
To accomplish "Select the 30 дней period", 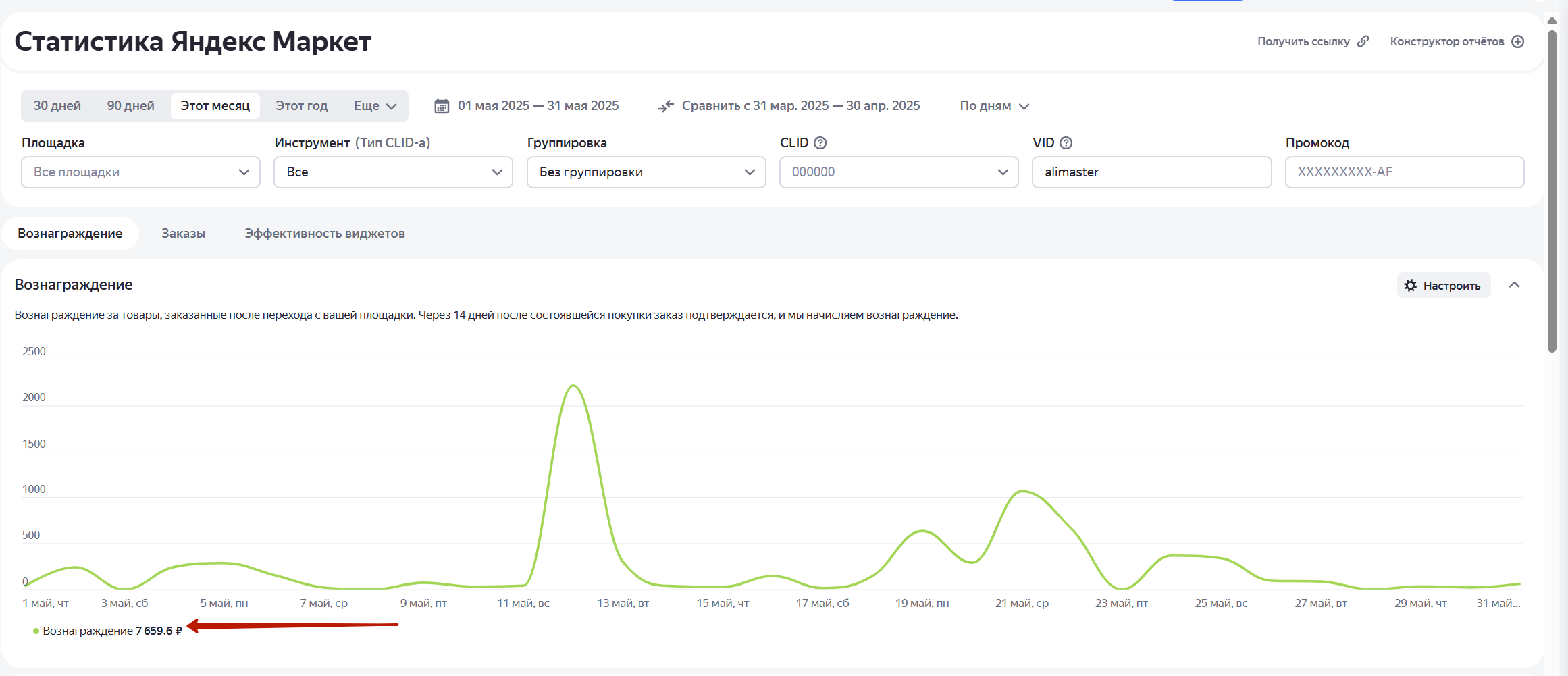I will click(57, 106).
